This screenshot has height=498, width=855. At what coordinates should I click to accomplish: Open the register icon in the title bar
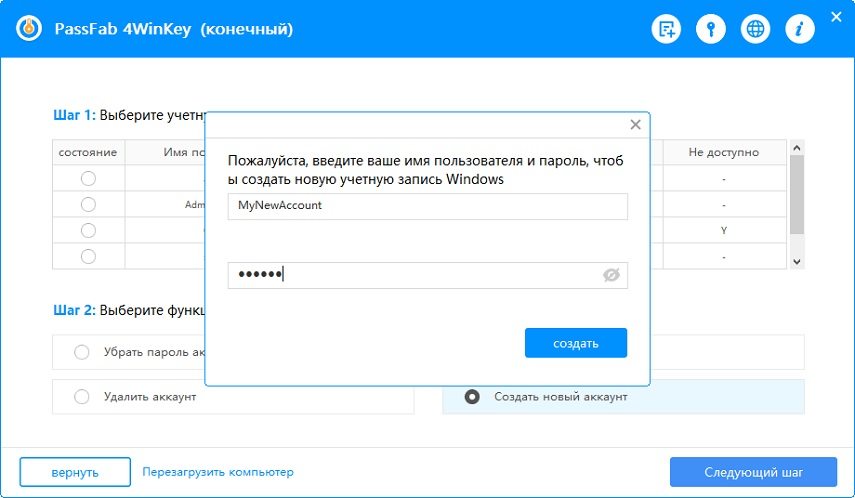pyautogui.click(x=666, y=29)
